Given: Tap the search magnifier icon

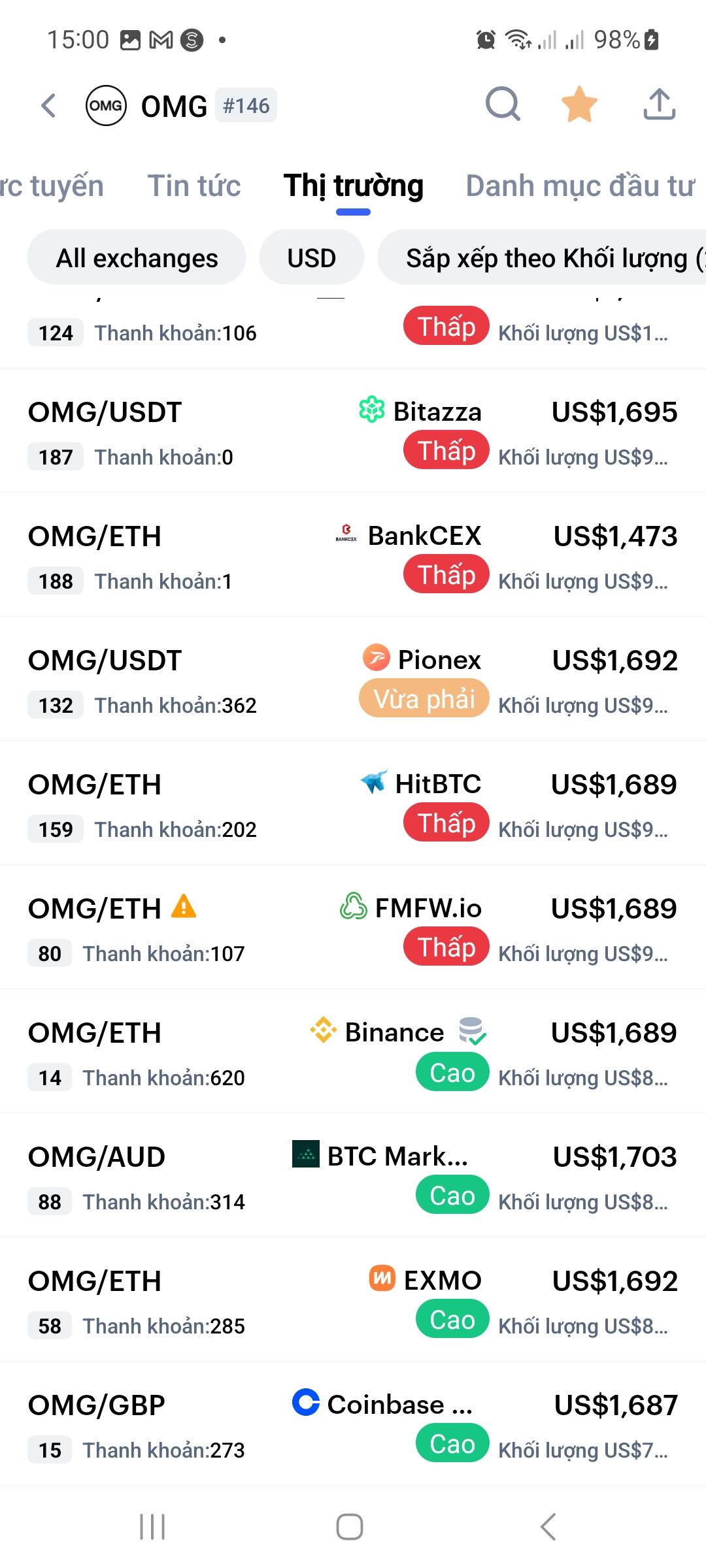Looking at the screenshot, I should tap(502, 105).
